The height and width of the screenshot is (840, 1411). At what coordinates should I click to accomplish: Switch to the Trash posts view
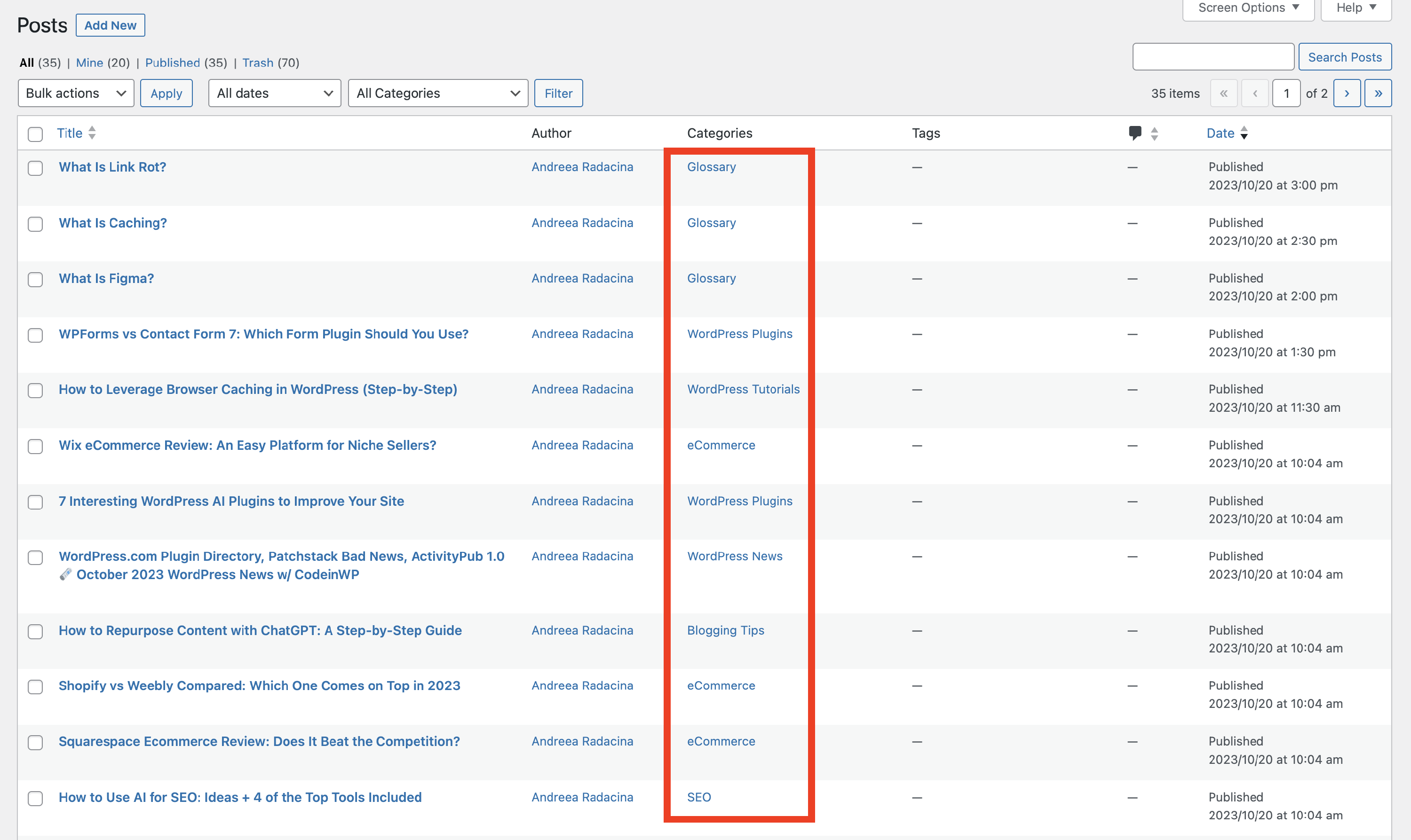(x=258, y=63)
